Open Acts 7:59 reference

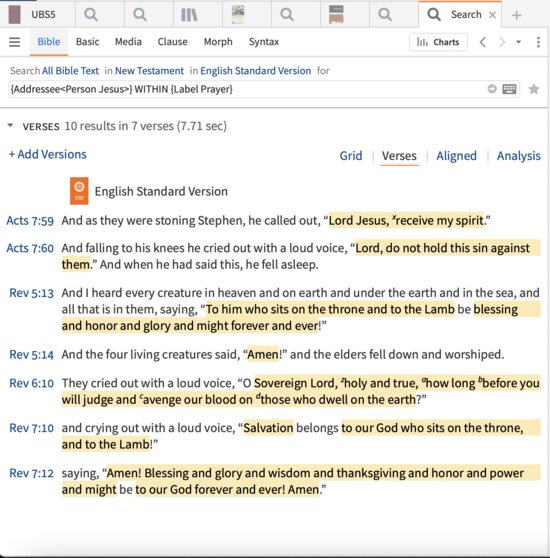point(30,221)
